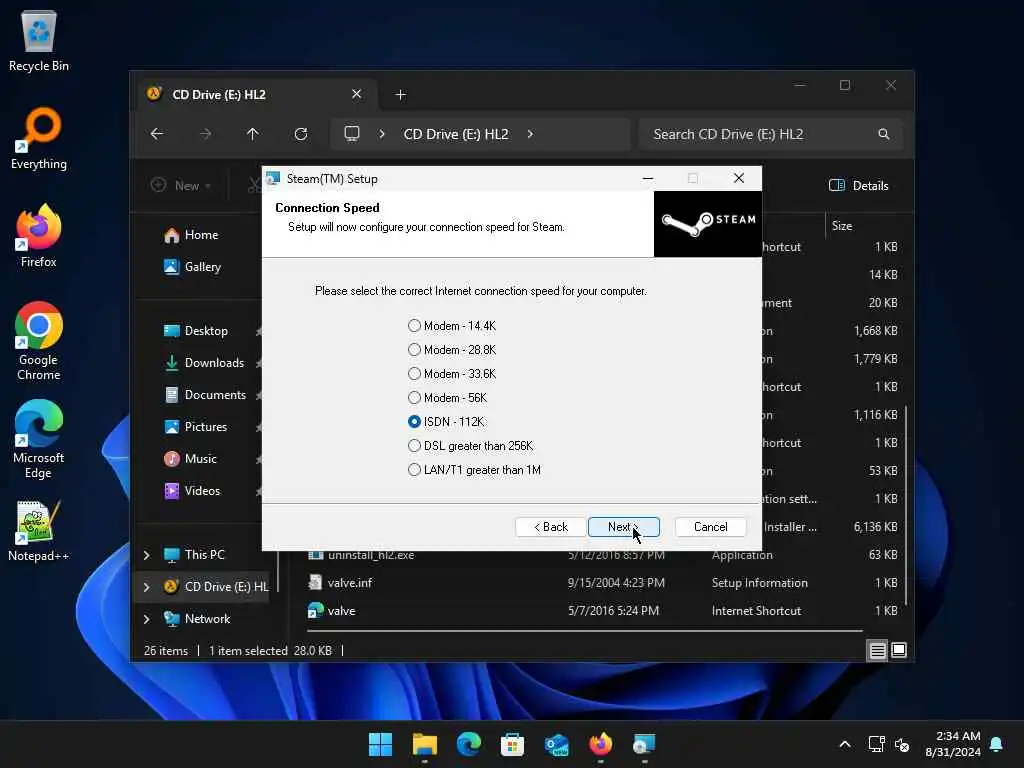Select Network in navigation pane
The width and height of the screenshot is (1024, 768).
click(207, 618)
